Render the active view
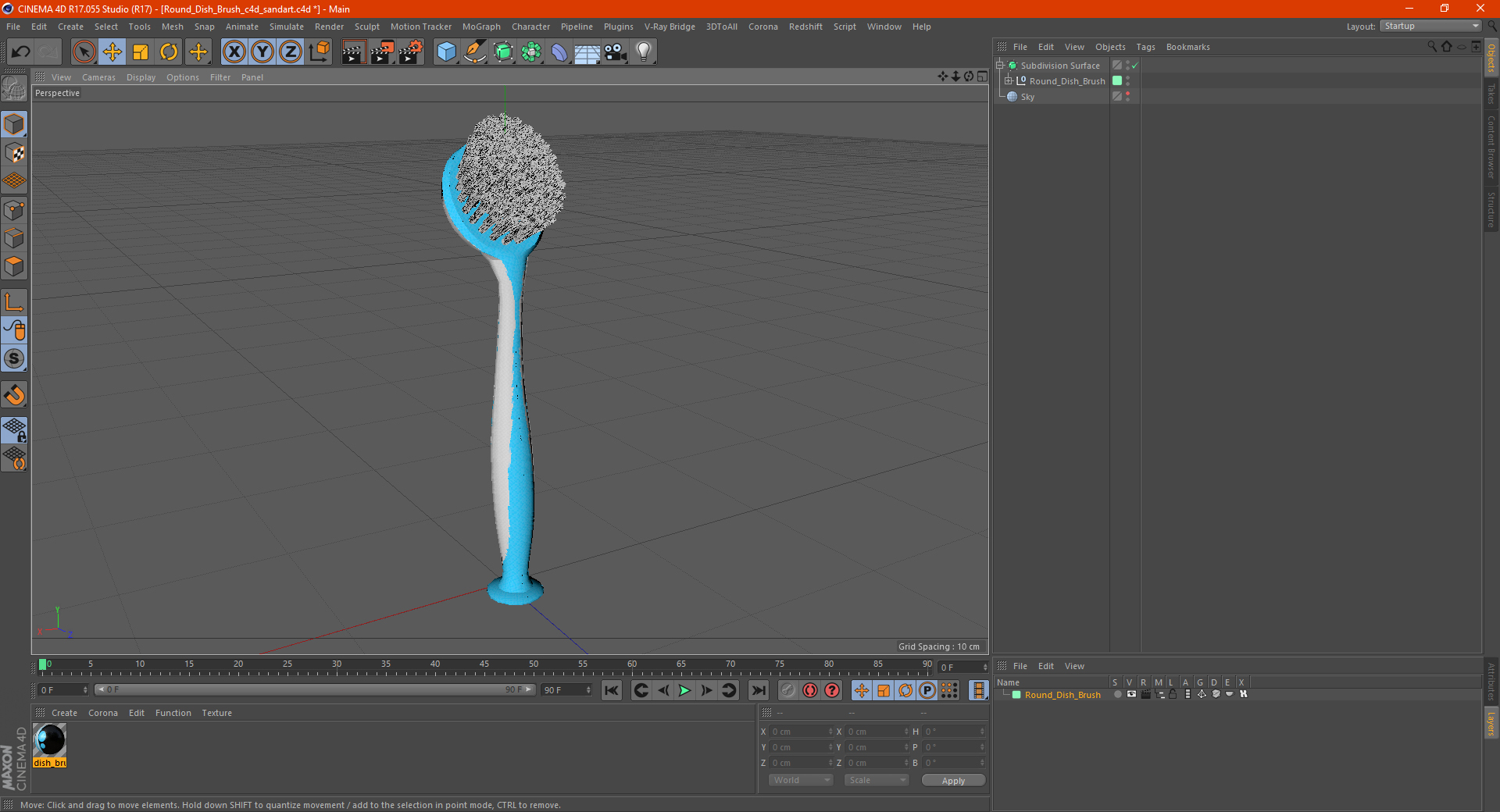1500x812 pixels. pos(353,52)
